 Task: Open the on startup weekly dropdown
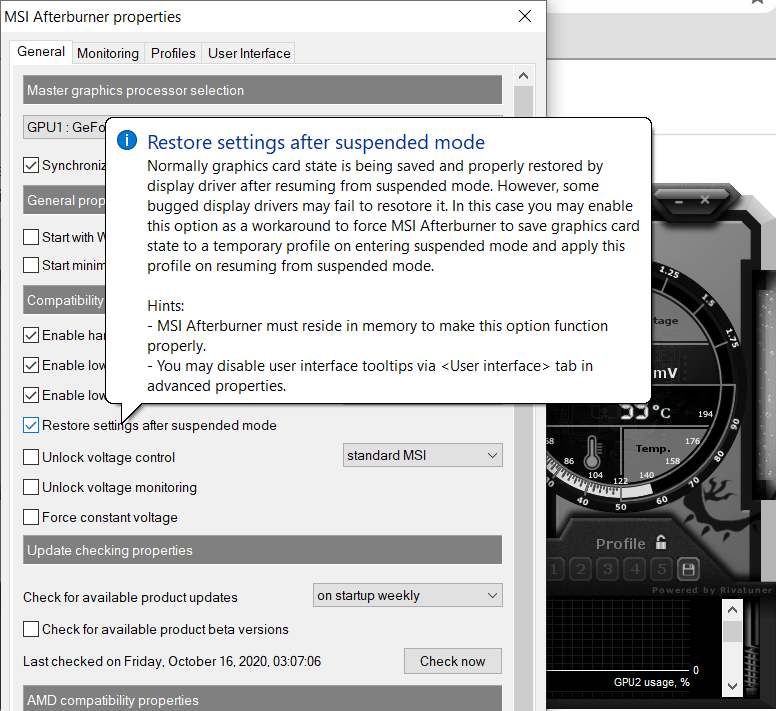(408, 595)
